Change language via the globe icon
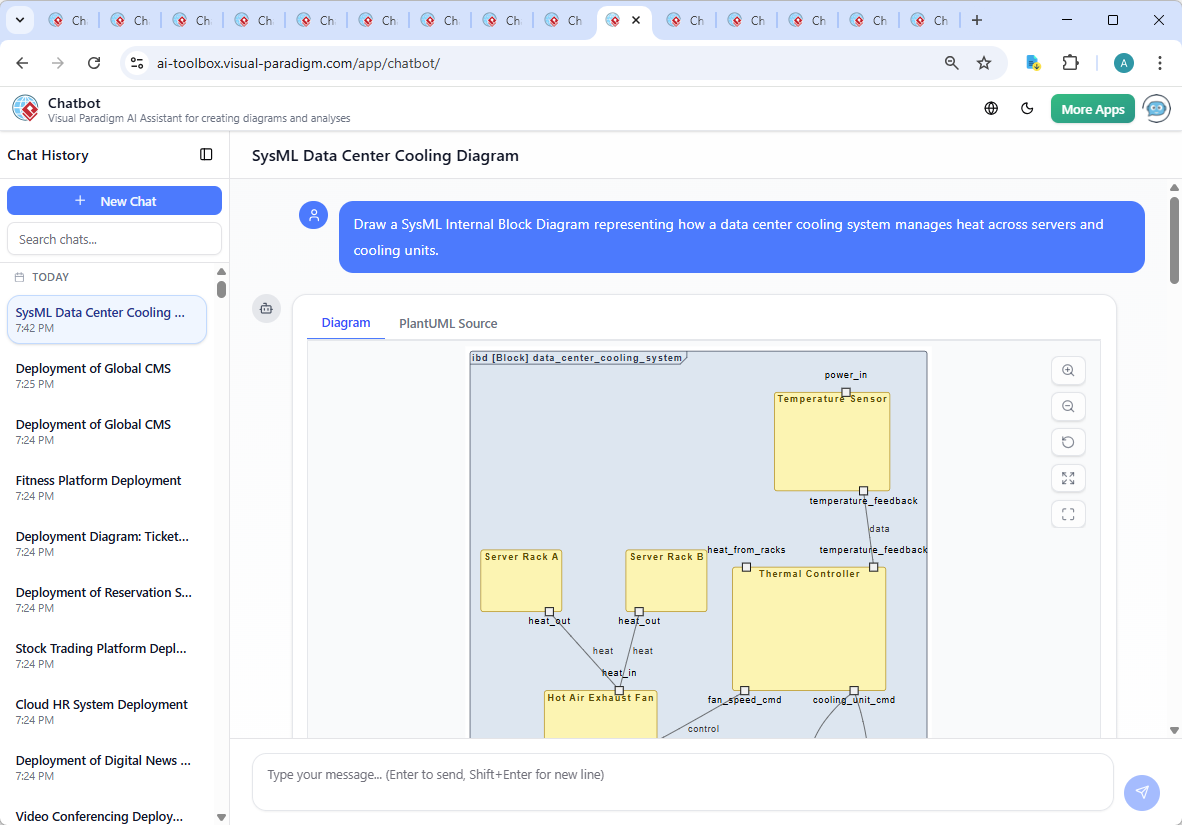 click(991, 108)
